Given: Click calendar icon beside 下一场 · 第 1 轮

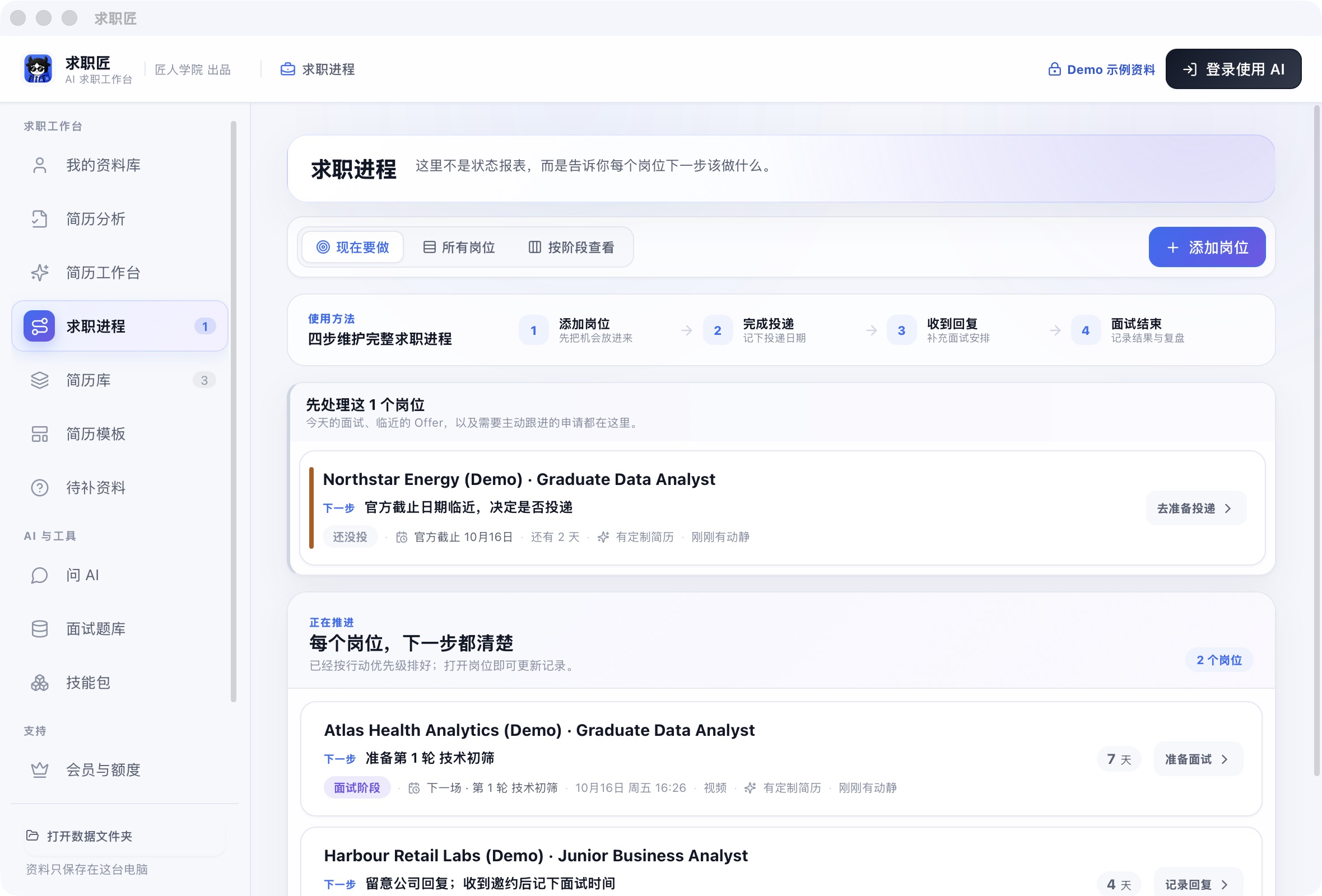Looking at the screenshot, I should pyautogui.click(x=414, y=788).
